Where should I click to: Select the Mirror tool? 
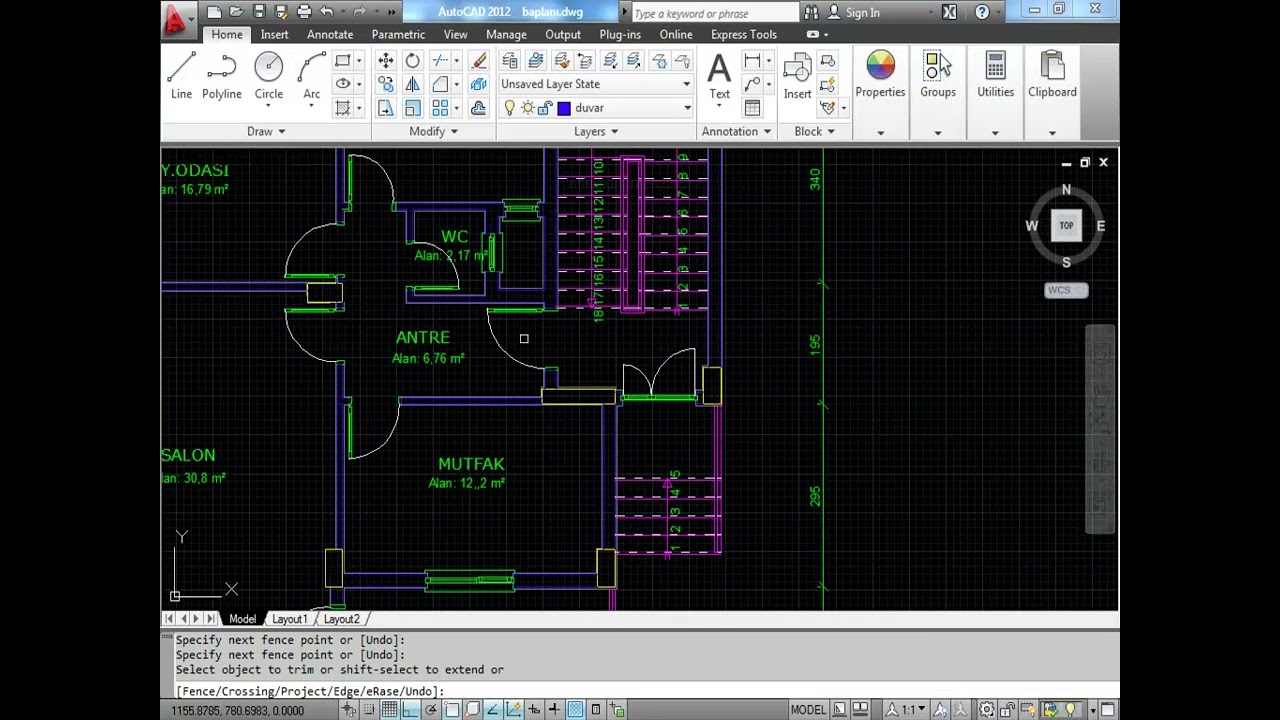point(412,85)
